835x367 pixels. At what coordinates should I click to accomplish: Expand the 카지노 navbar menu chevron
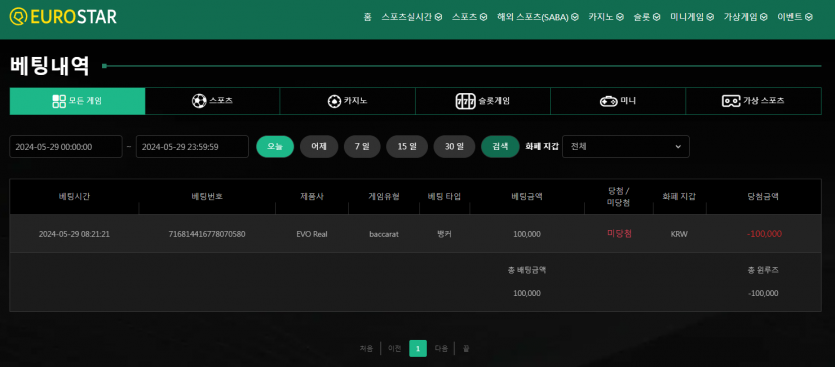point(620,17)
